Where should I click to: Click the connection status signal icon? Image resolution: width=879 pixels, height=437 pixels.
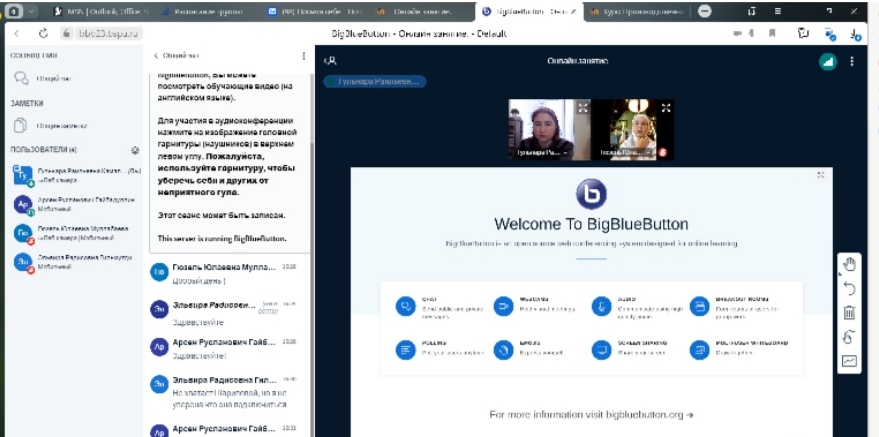(x=827, y=61)
